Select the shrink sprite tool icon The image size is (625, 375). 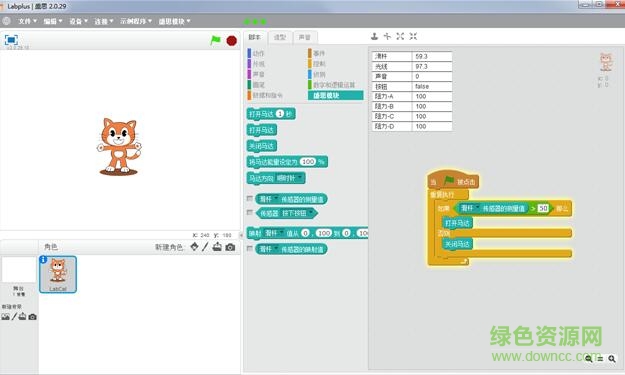tap(413, 36)
